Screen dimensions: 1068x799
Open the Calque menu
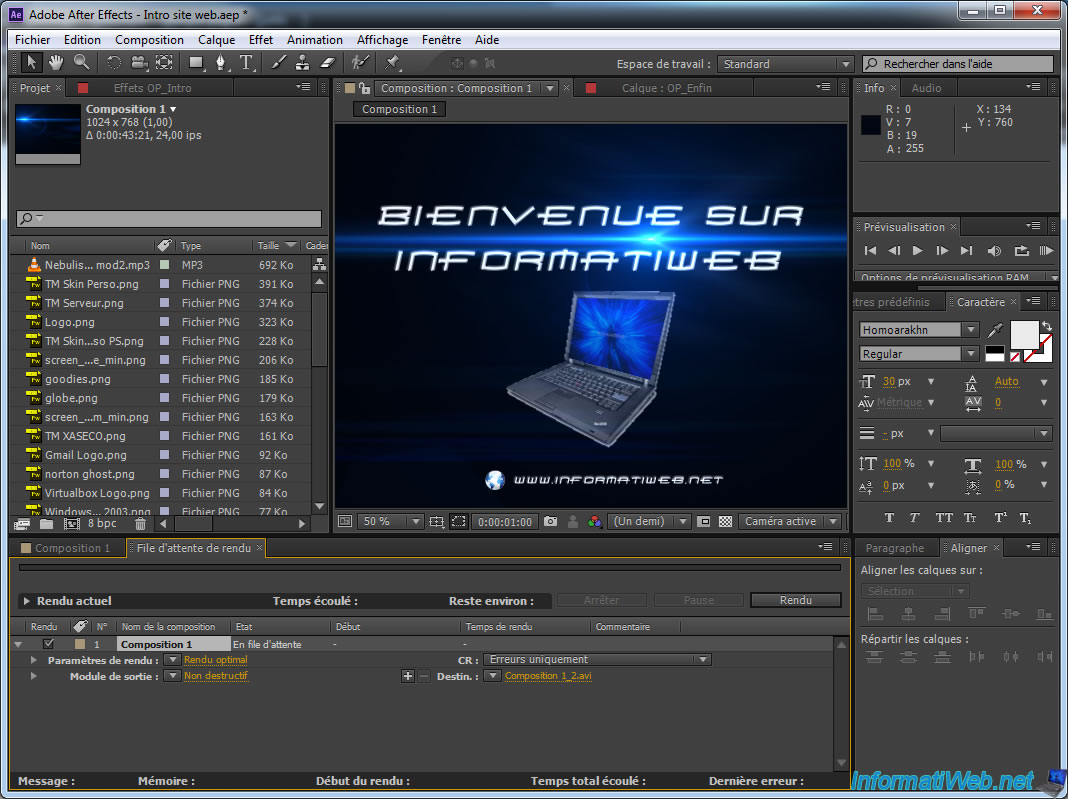click(217, 40)
